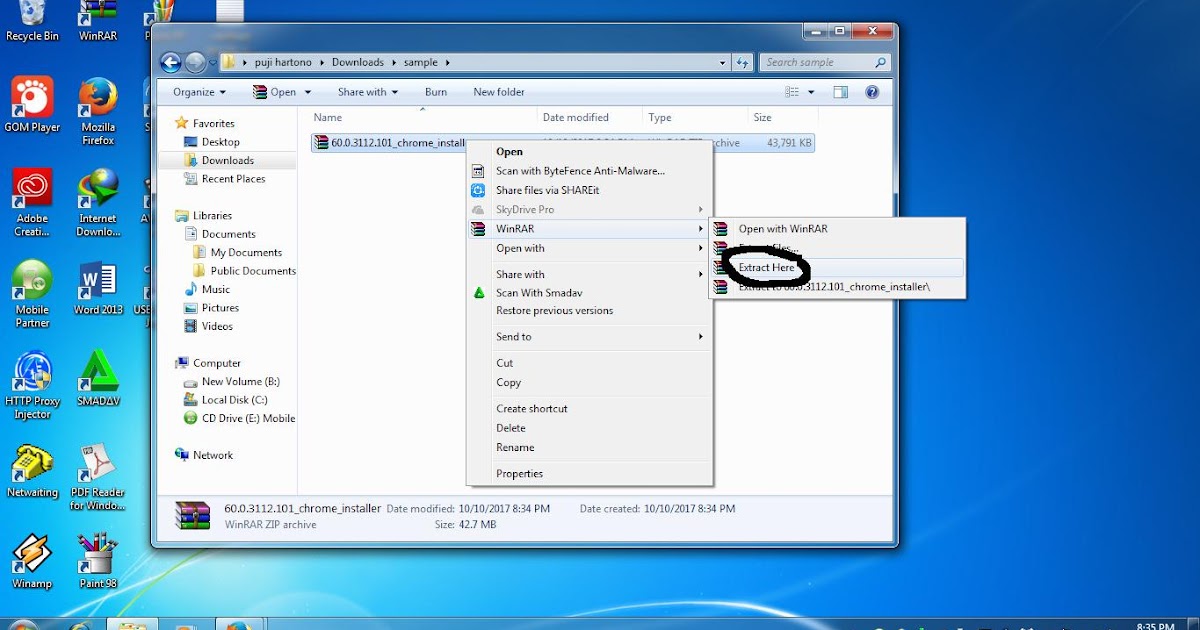Click the Search sample input box
This screenshot has height=630, width=1200.
[820, 62]
